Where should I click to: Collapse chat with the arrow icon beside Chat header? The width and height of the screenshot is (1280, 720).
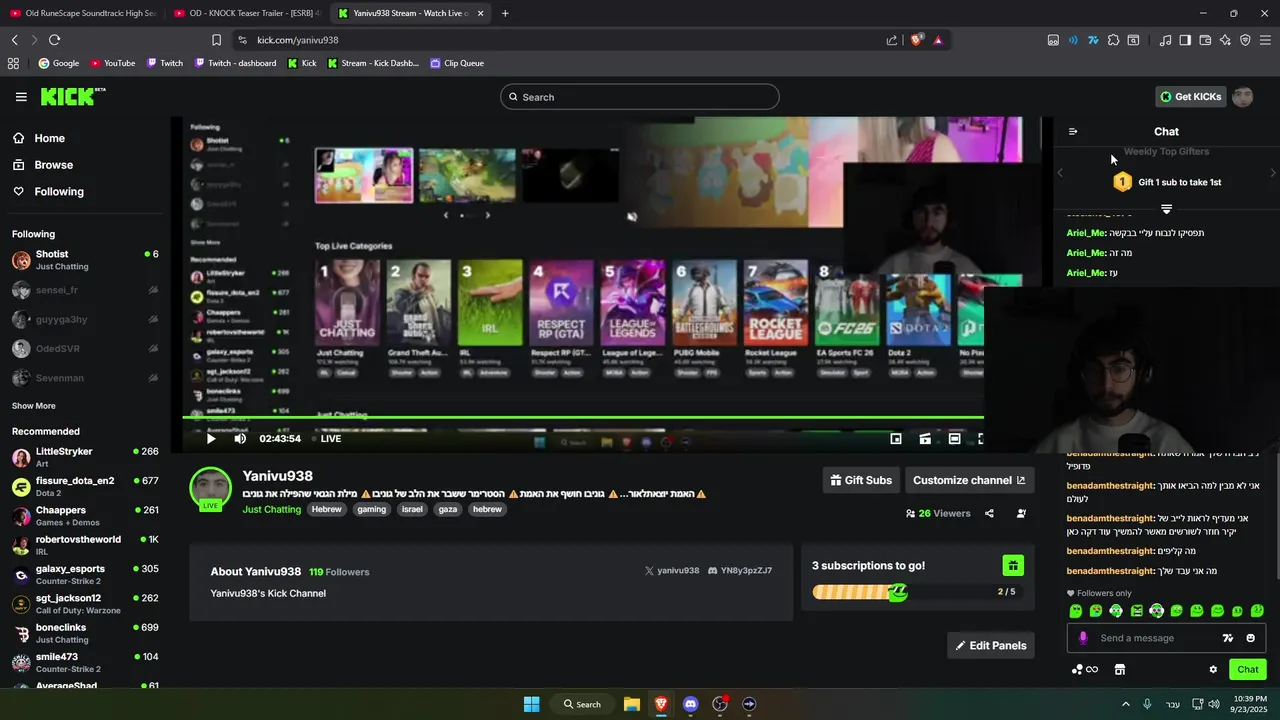click(1073, 132)
